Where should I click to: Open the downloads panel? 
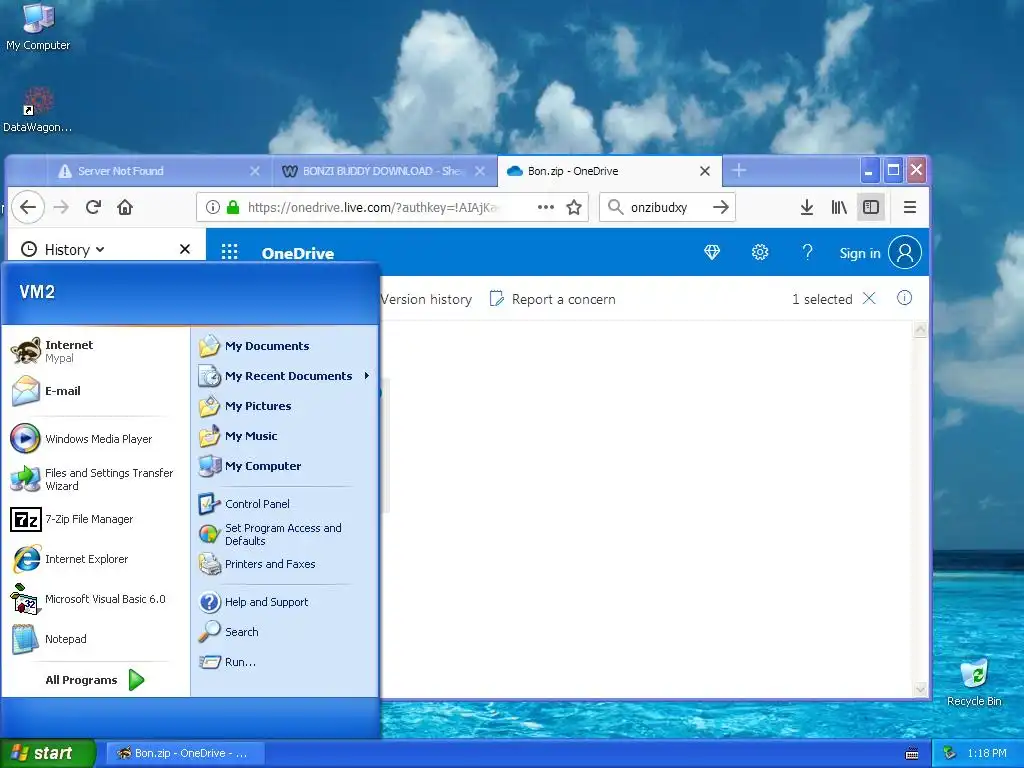[x=807, y=207]
